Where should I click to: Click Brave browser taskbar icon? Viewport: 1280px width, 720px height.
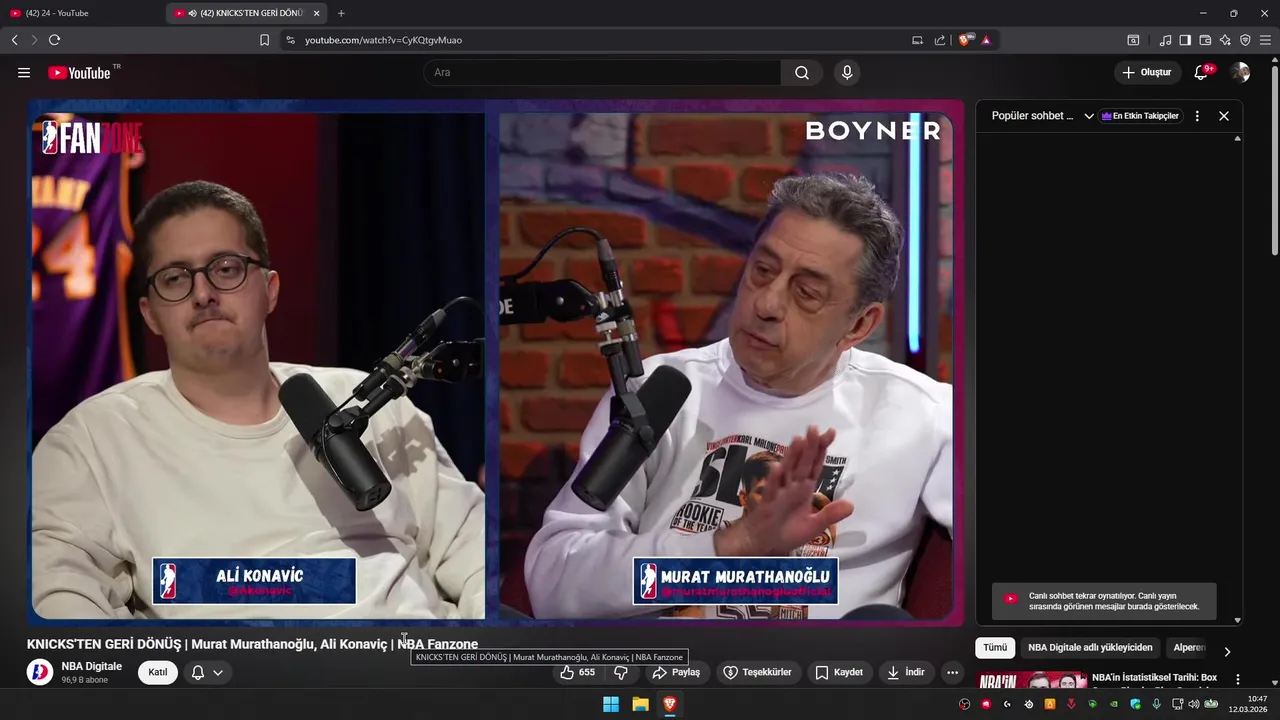coord(670,704)
